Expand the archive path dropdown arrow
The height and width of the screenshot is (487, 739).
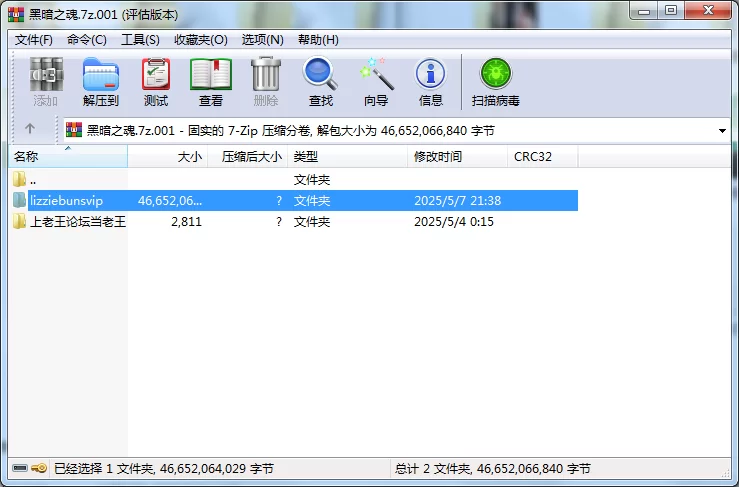(x=722, y=131)
